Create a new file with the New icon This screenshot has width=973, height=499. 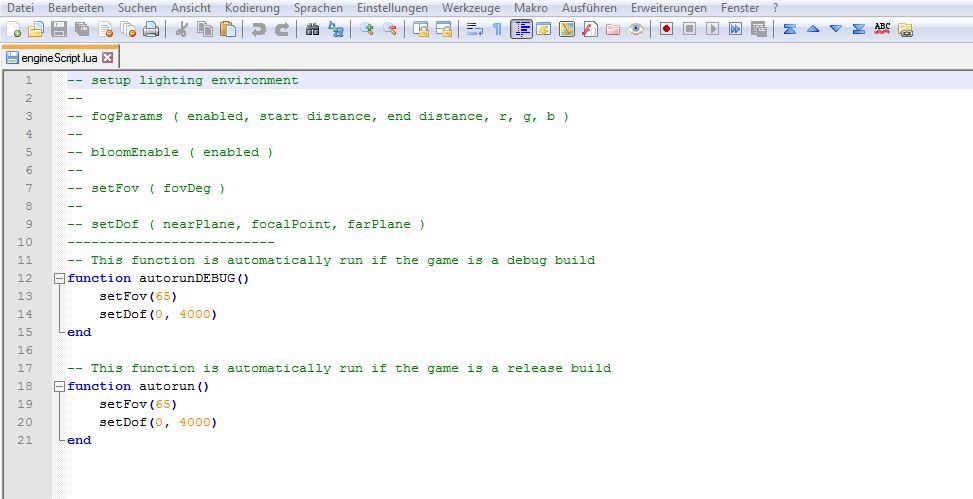(13, 29)
